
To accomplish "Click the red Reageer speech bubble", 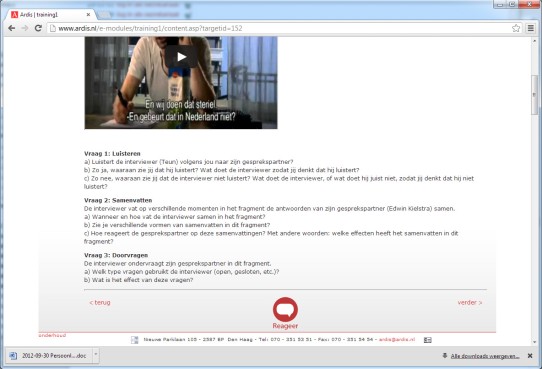I will [285, 310].
